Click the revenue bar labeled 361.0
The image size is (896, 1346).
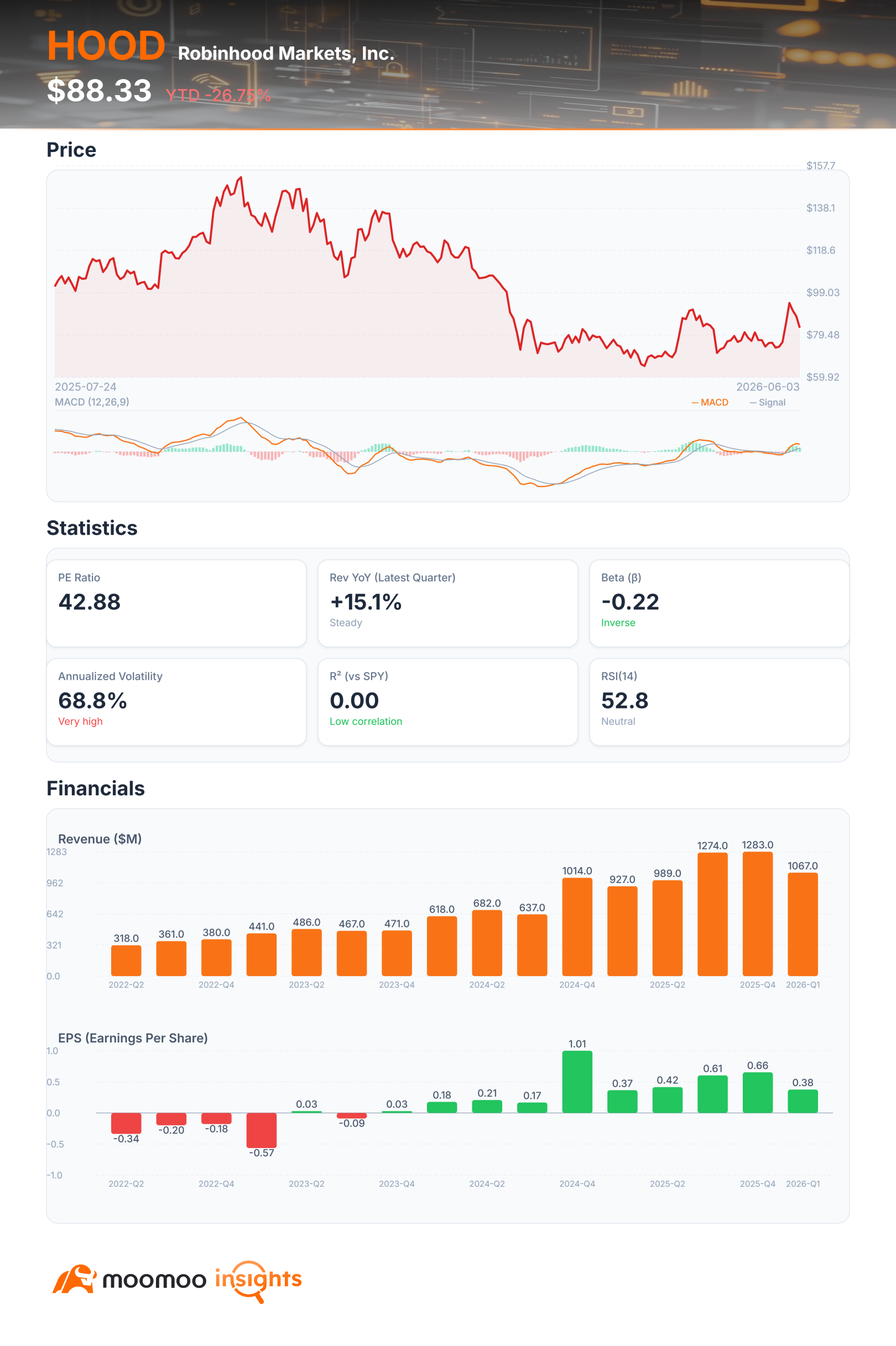click(171, 958)
